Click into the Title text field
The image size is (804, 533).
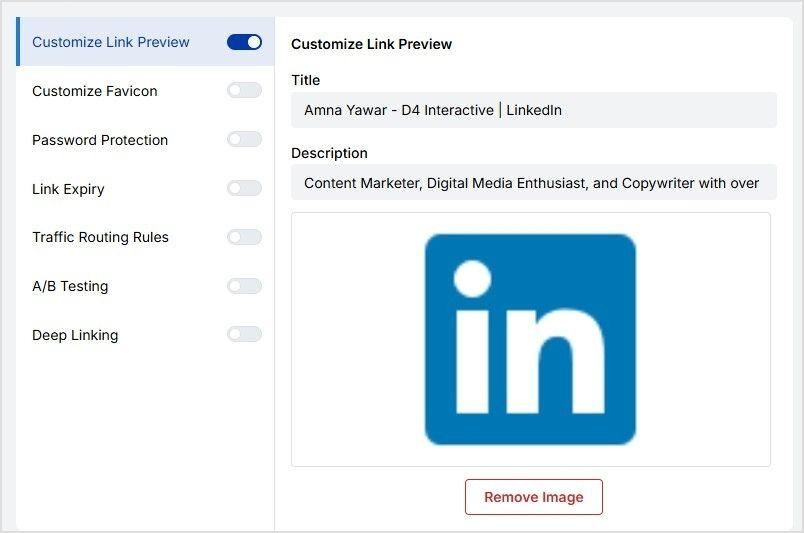[x=533, y=110]
